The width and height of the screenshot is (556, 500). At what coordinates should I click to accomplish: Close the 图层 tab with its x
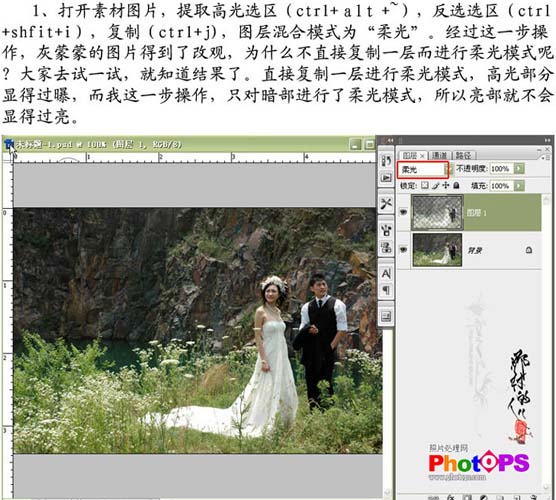click(422, 156)
